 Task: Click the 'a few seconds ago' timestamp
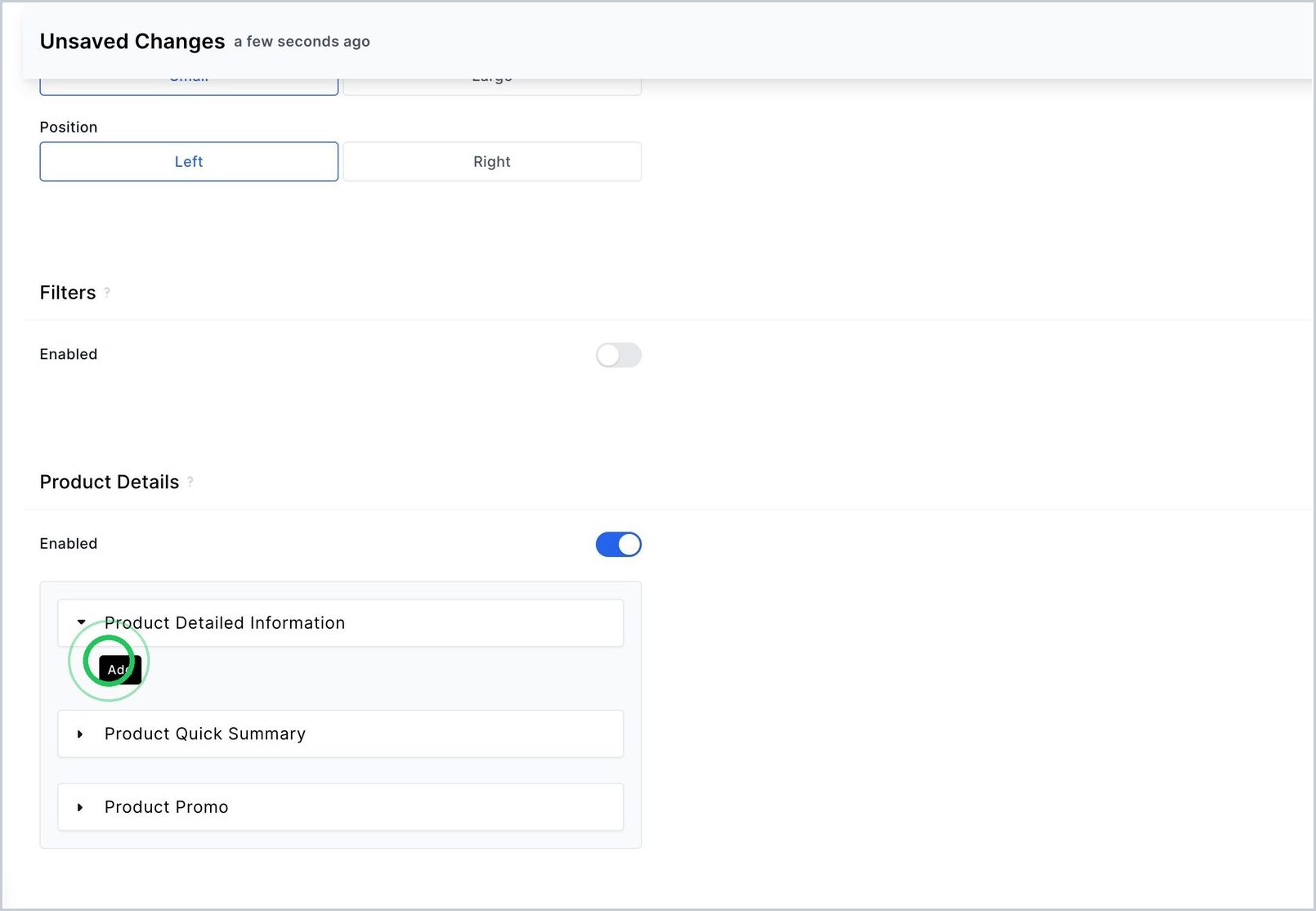(x=302, y=42)
